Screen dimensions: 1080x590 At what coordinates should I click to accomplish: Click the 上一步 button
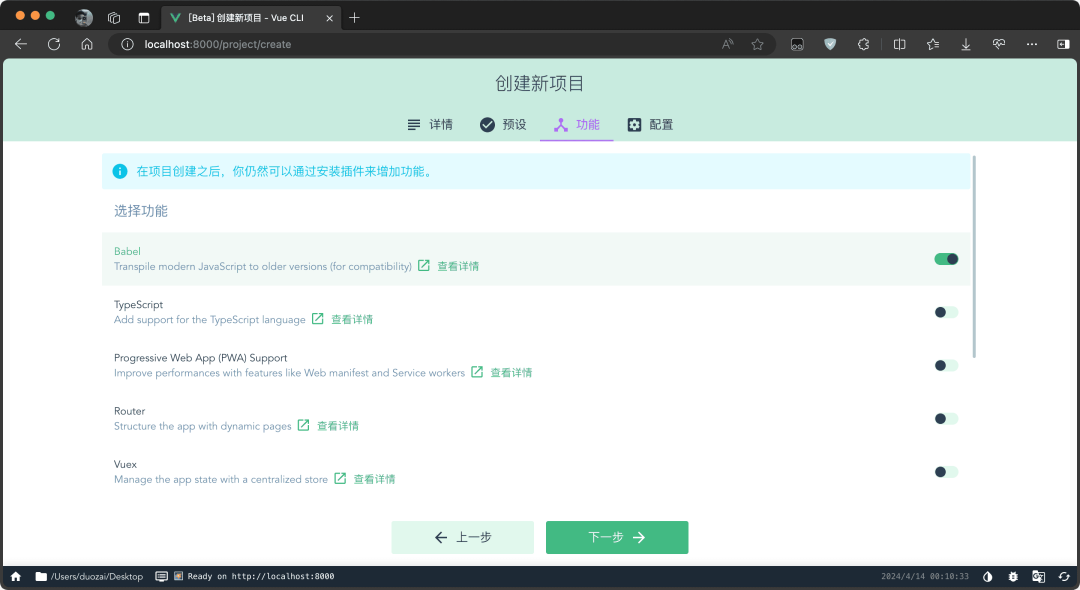point(463,537)
